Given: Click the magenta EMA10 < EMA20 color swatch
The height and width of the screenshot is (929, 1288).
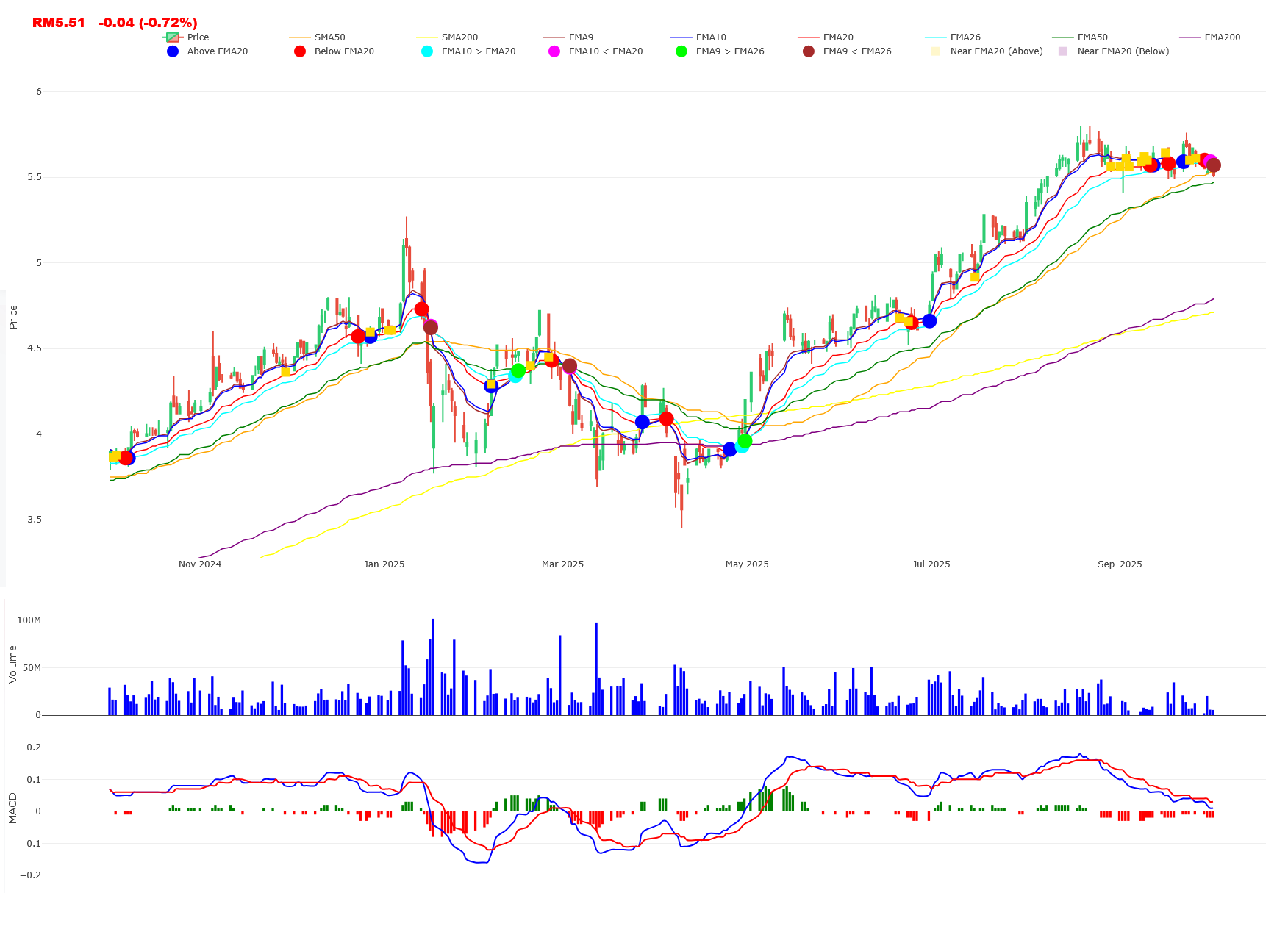Looking at the screenshot, I should pyautogui.click(x=554, y=51).
